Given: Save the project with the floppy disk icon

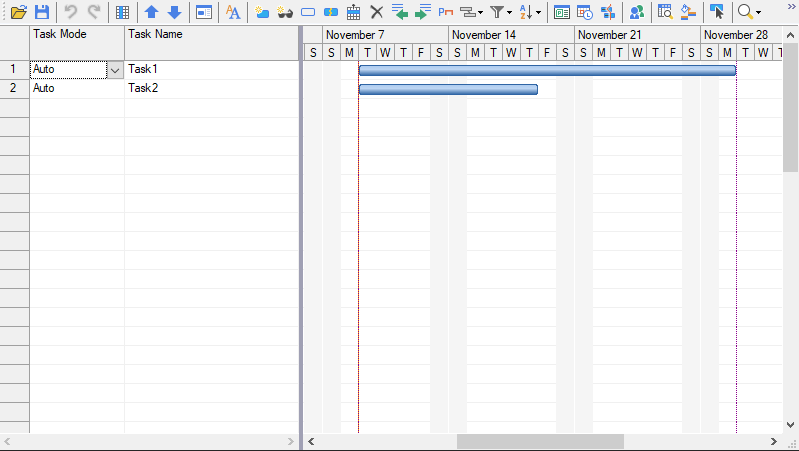Looking at the screenshot, I should (x=41, y=12).
